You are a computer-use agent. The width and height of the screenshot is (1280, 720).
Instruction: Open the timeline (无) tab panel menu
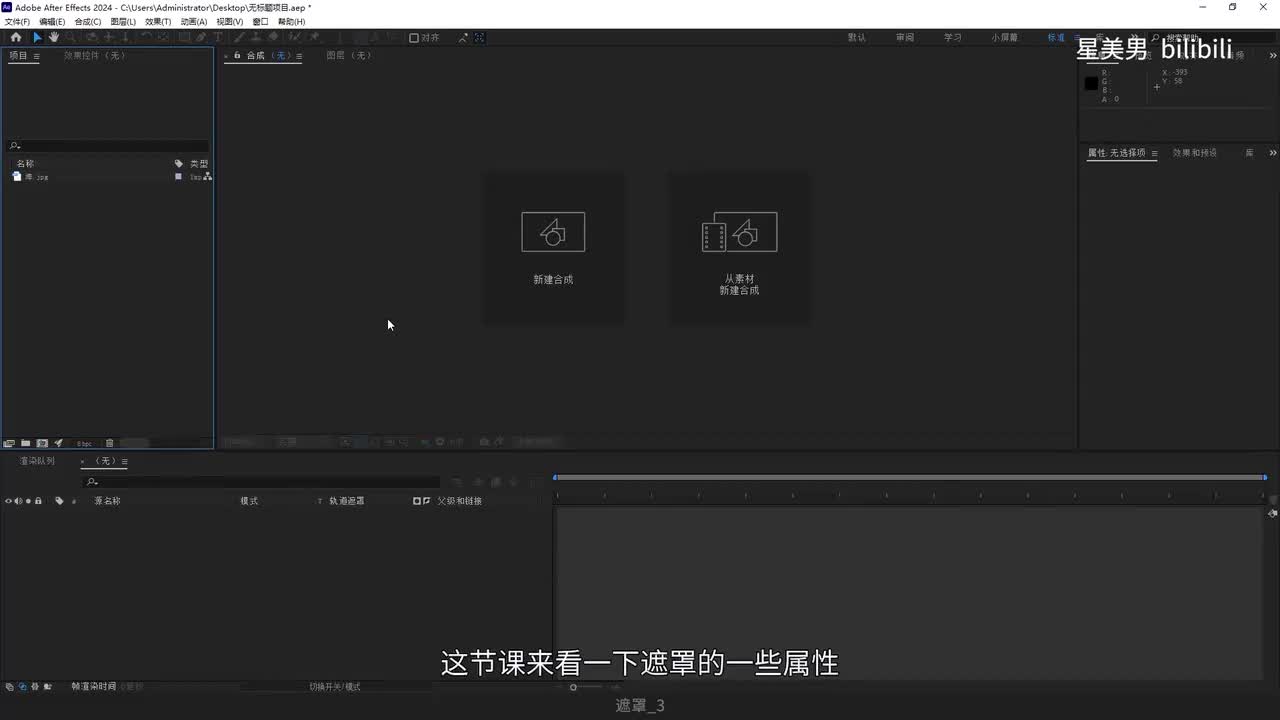point(125,461)
